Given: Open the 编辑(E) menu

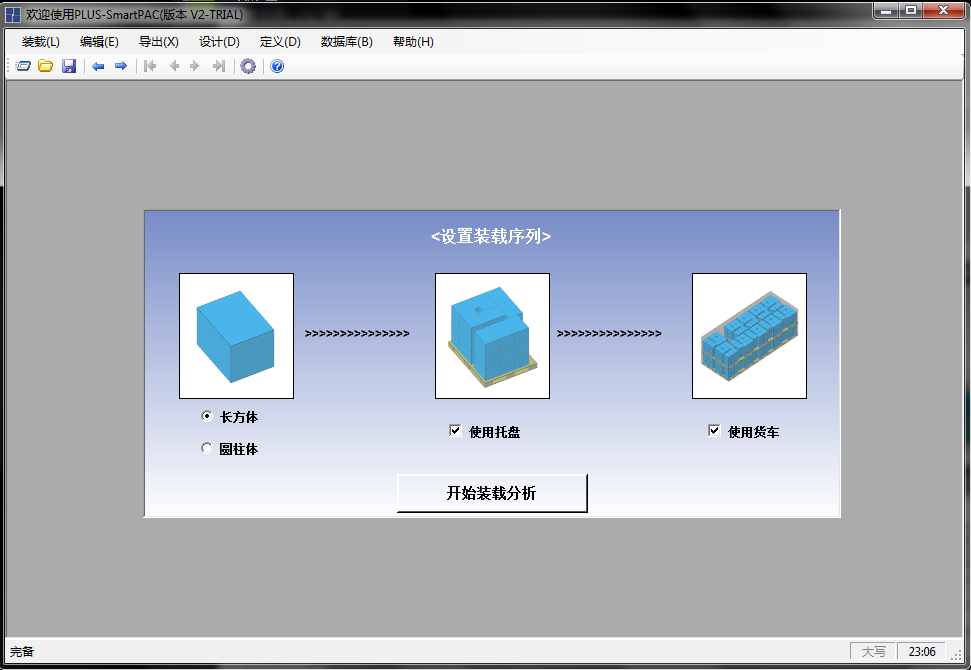Looking at the screenshot, I should tap(99, 41).
